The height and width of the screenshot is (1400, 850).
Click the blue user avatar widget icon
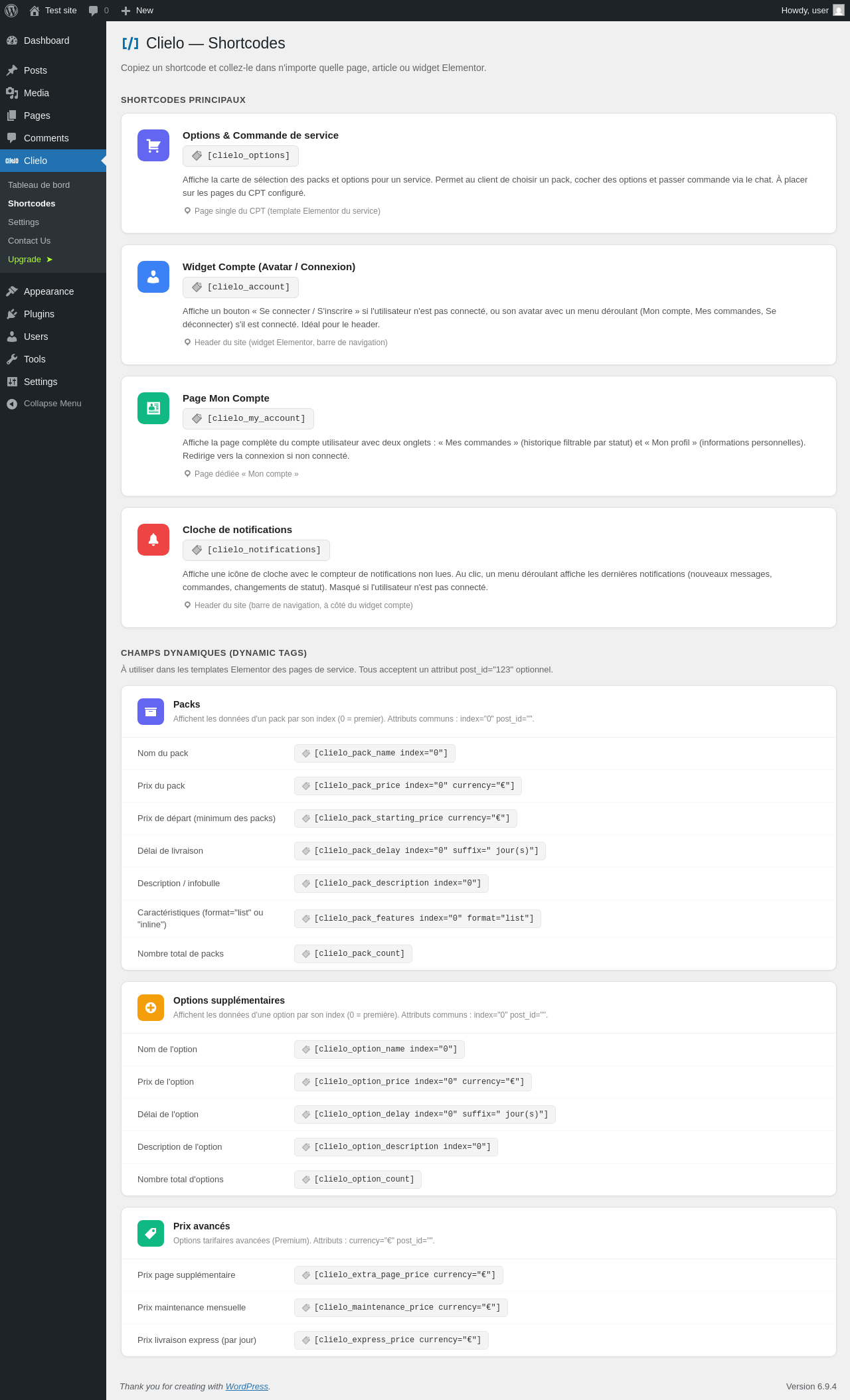coord(153,277)
